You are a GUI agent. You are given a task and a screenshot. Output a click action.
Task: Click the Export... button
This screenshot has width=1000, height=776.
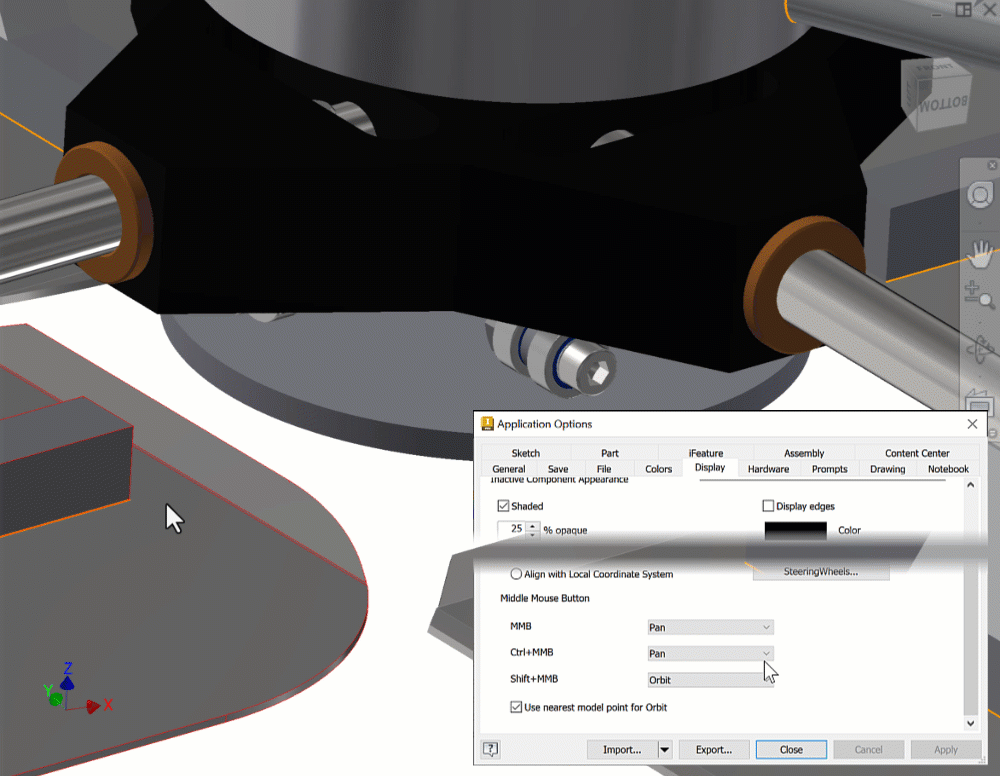(x=714, y=750)
